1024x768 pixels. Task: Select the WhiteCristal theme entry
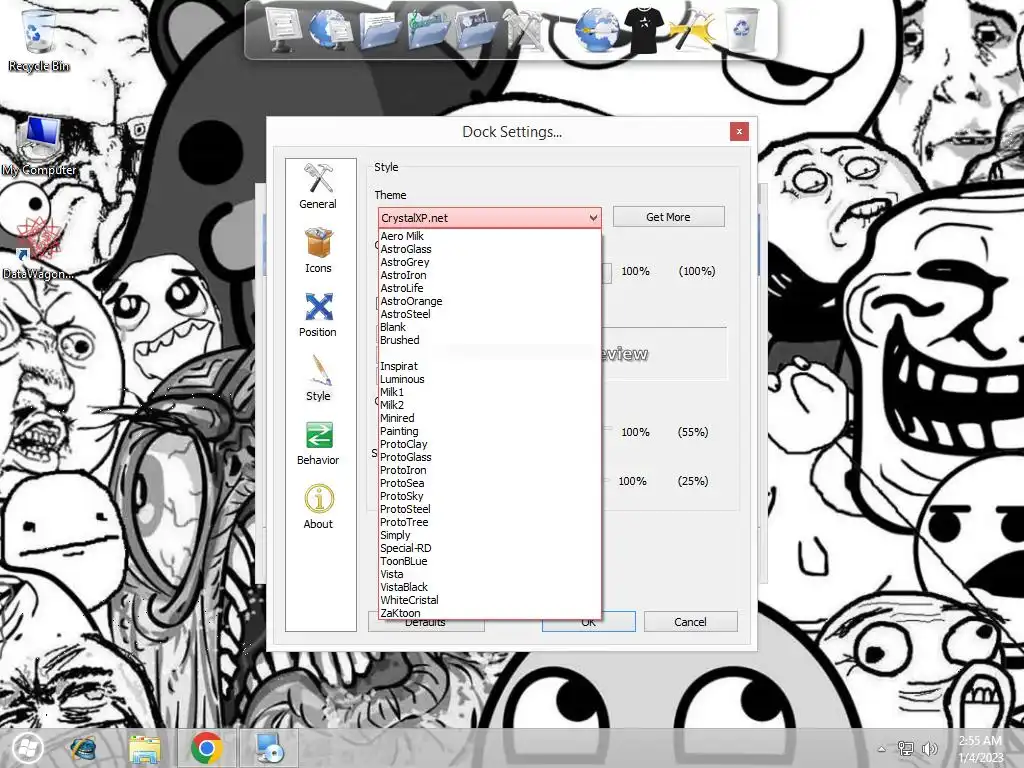pos(489,600)
